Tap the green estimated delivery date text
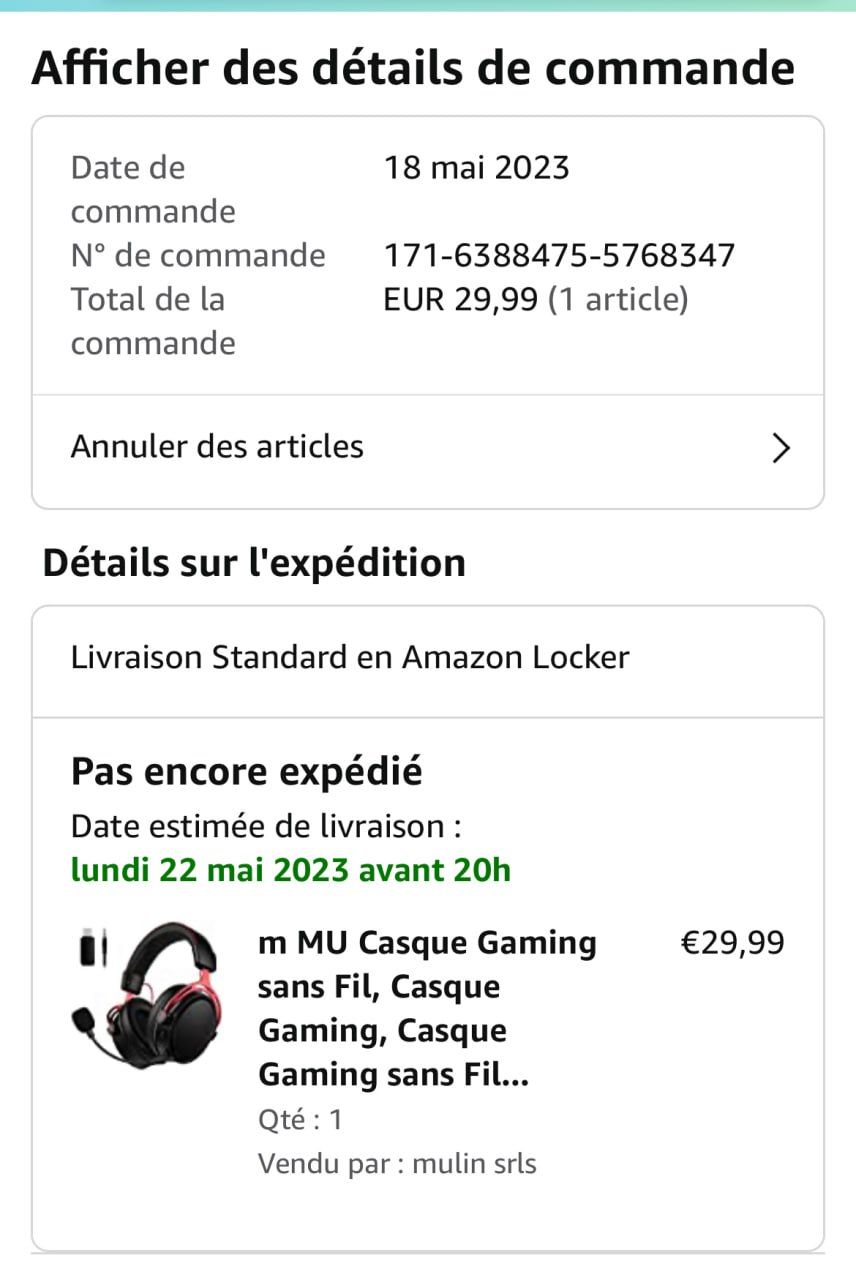The image size is (856, 1280). pos(290,870)
